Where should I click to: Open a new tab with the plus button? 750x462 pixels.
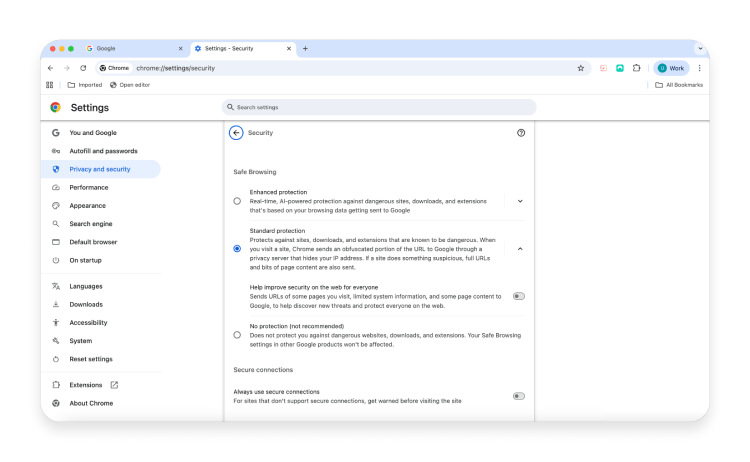coord(305,48)
